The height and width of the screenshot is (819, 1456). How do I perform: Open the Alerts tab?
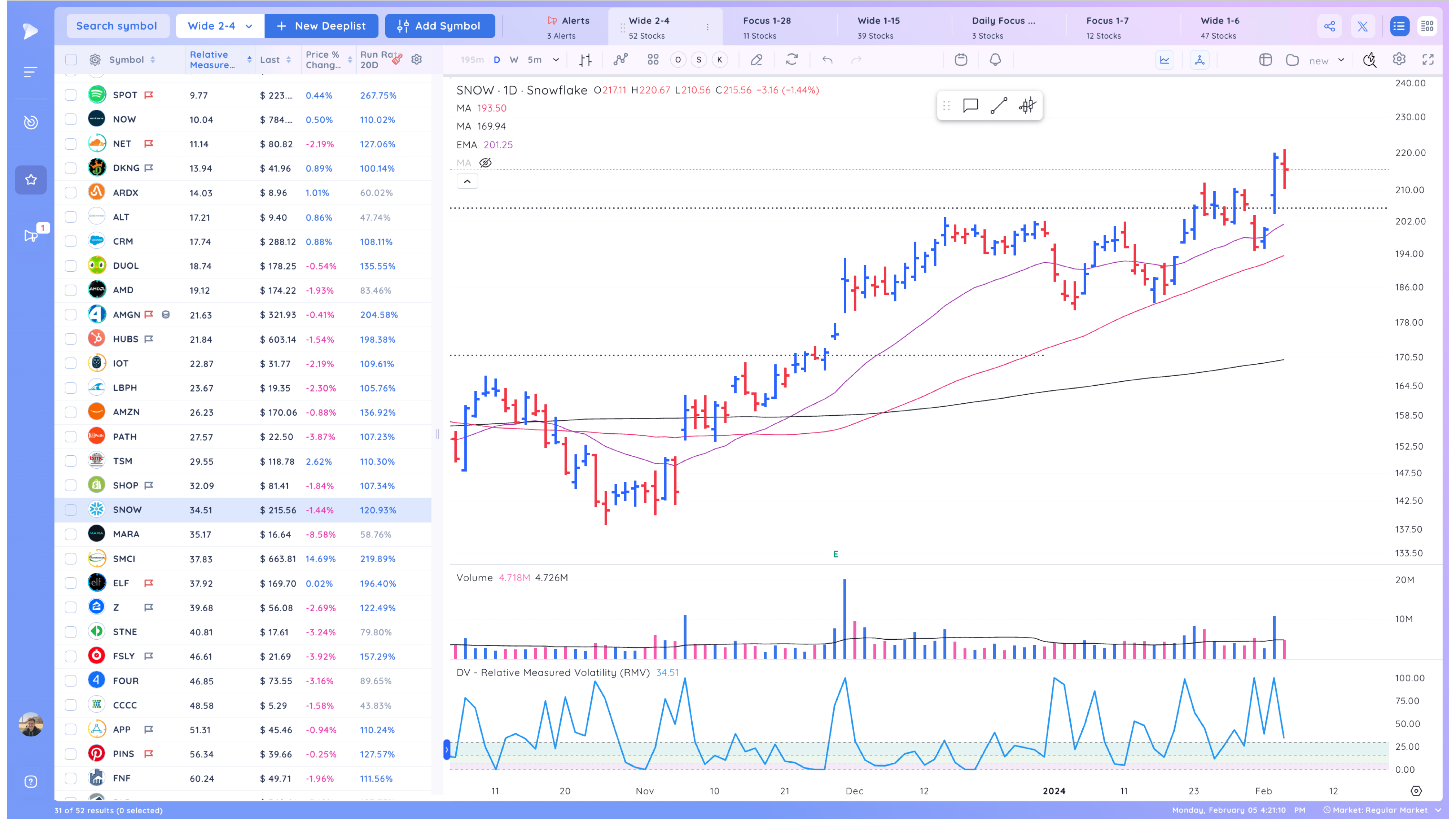[568, 27]
